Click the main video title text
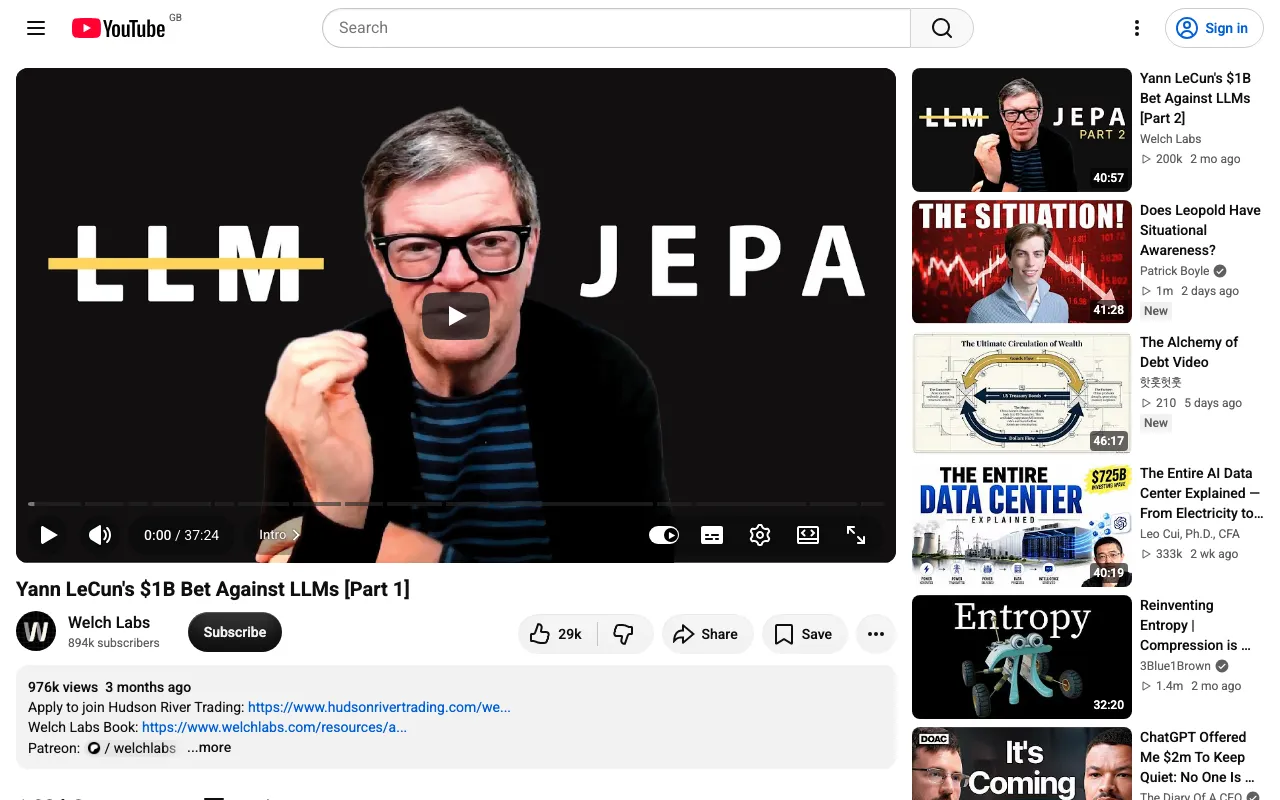 point(213,589)
